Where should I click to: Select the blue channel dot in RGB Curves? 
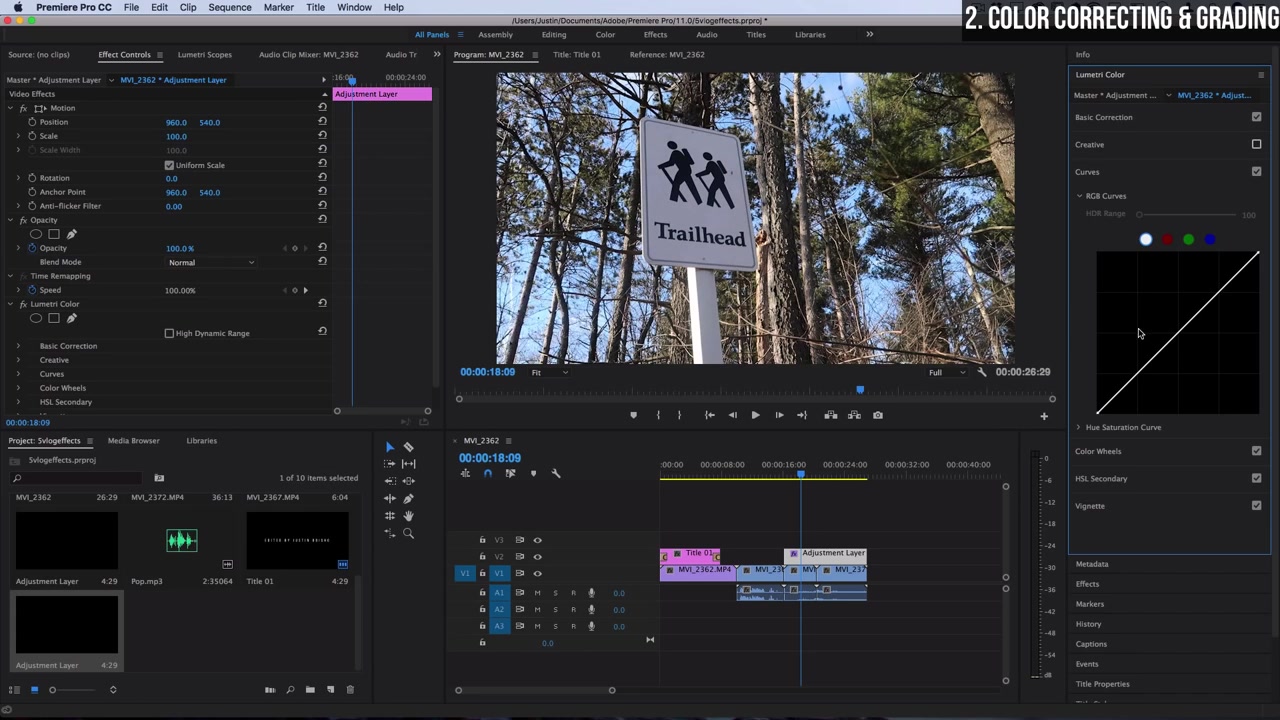point(1210,239)
